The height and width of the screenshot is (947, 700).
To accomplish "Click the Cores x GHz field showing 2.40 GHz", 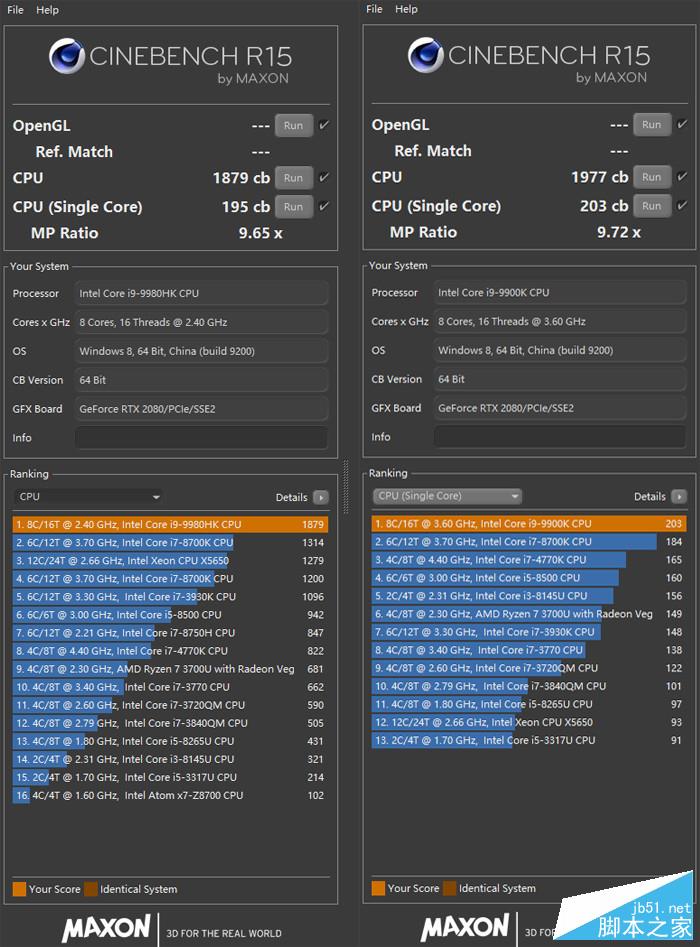I will 201,323.
